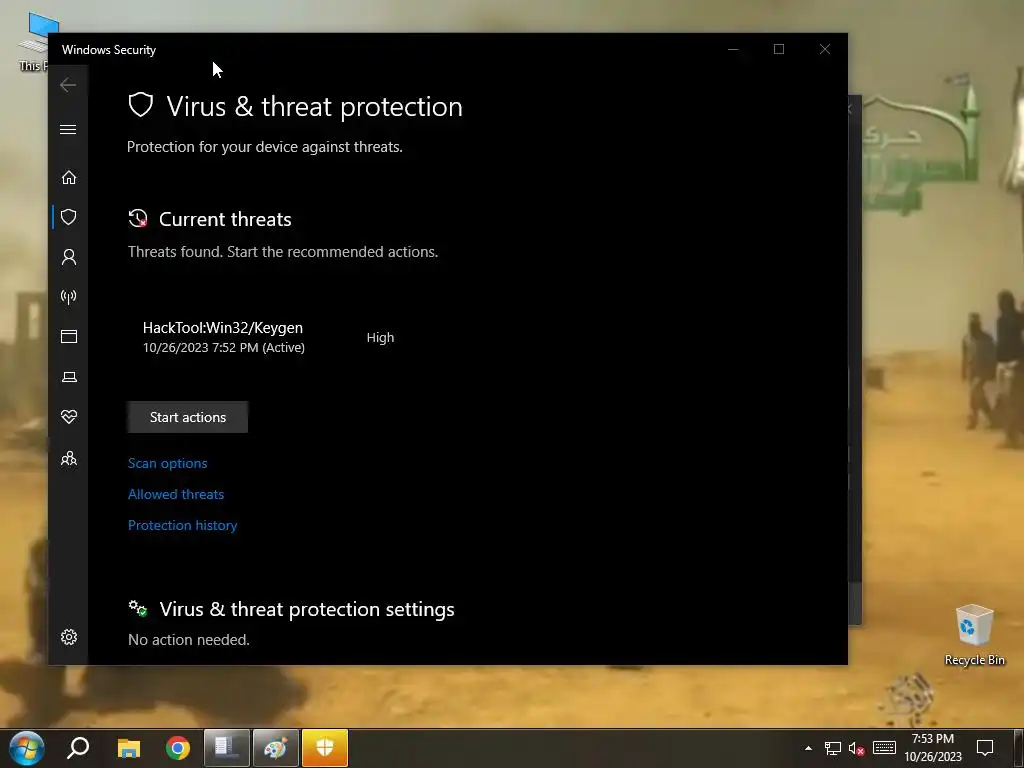
Task: Open network icon in system tray
Action: point(833,748)
